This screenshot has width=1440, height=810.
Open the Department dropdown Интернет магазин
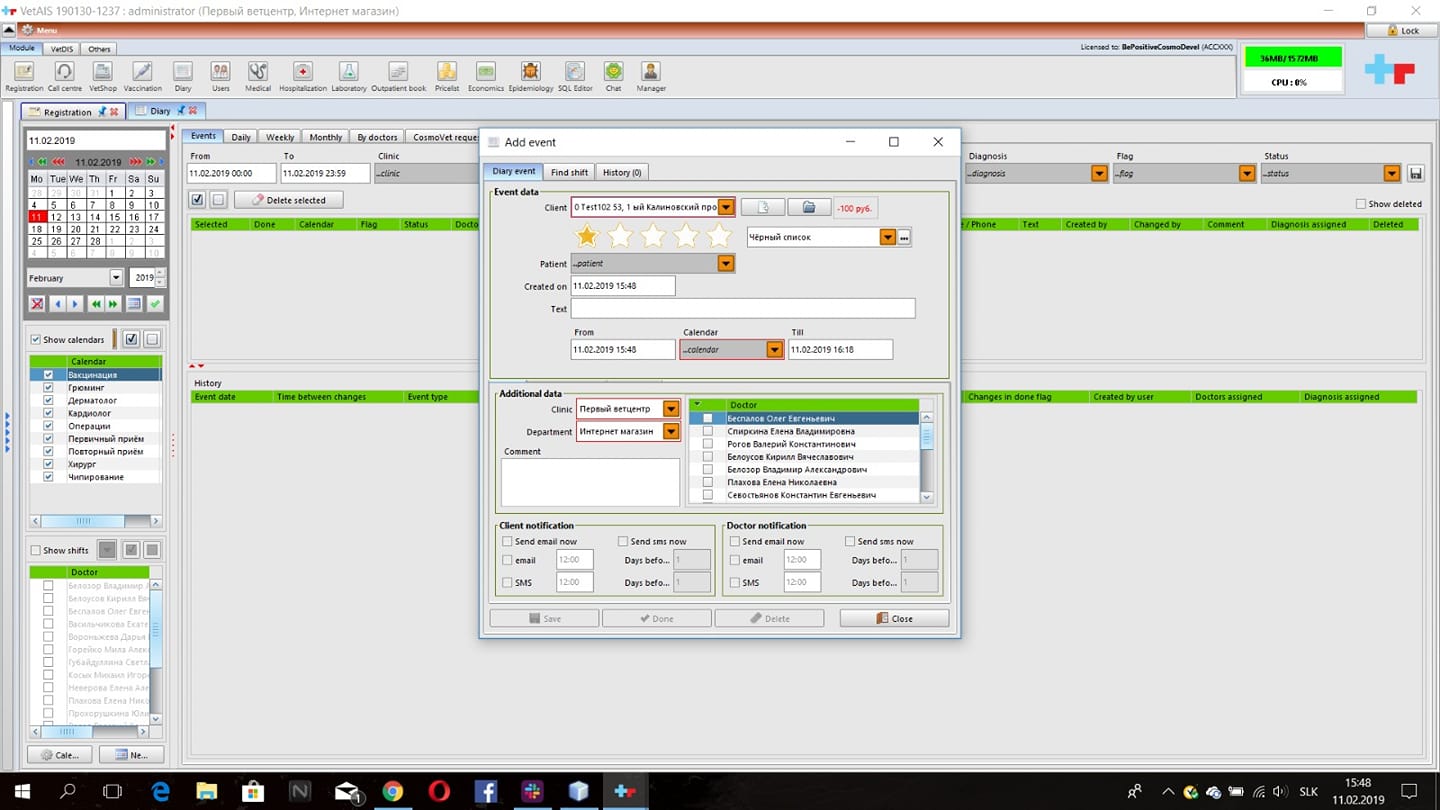coord(671,432)
